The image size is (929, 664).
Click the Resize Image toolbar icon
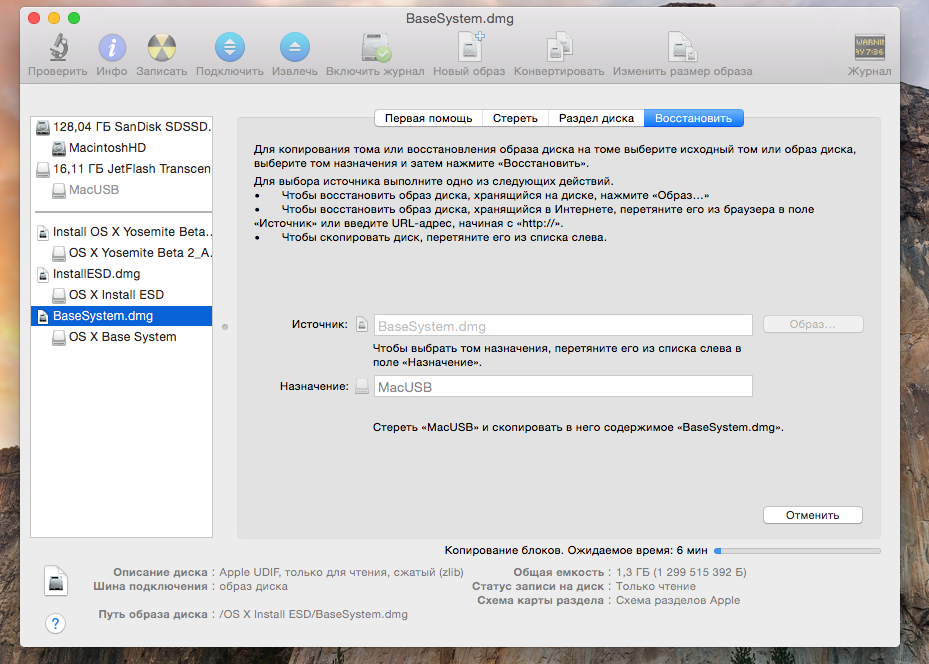pyautogui.click(x=682, y=48)
